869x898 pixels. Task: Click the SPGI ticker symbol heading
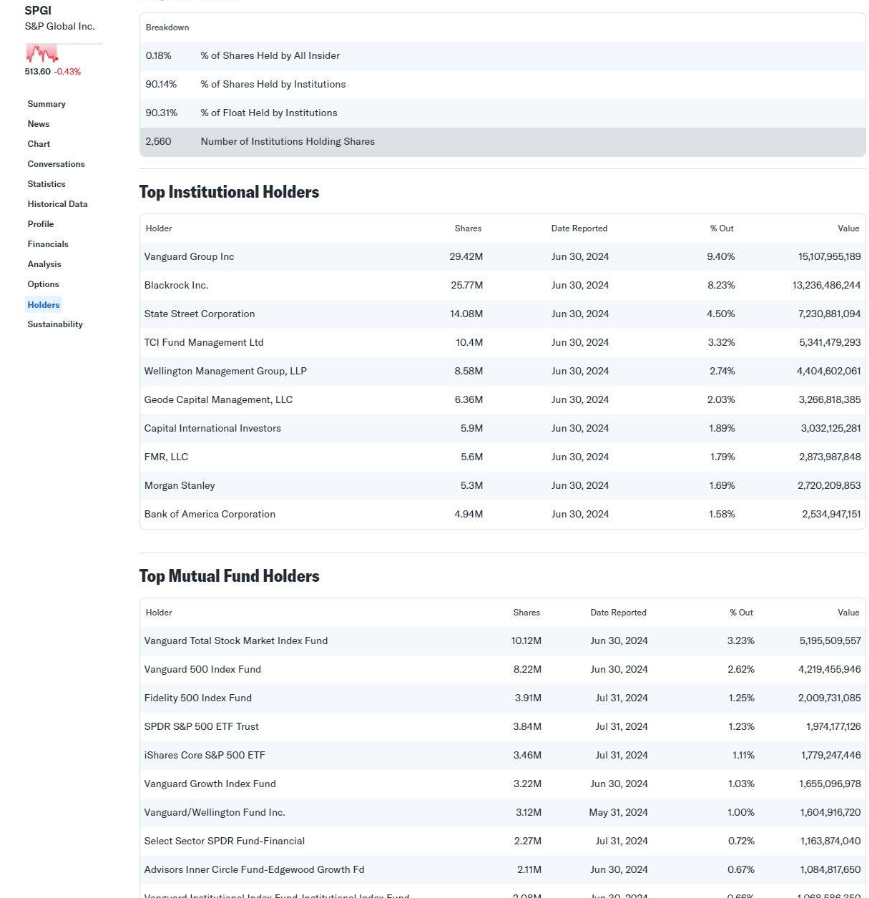tap(38, 11)
